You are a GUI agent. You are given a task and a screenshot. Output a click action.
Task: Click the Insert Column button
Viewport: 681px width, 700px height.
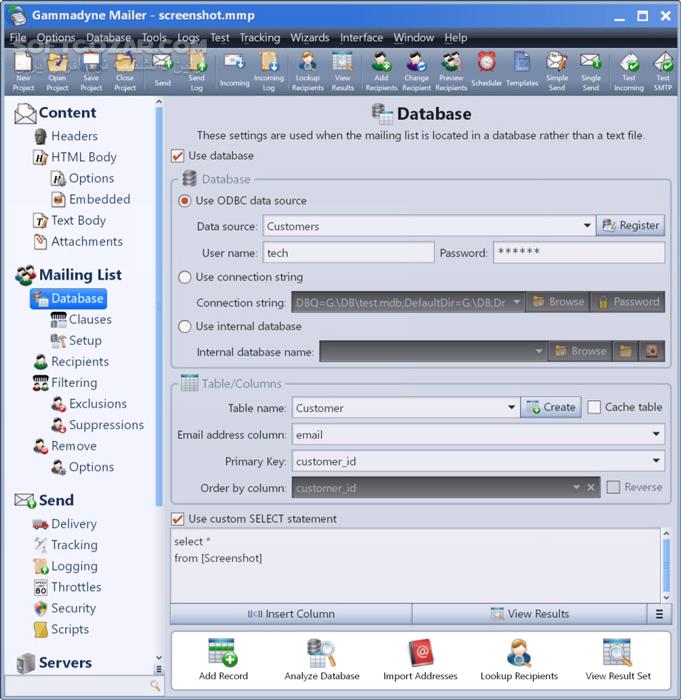coord(291,614)
